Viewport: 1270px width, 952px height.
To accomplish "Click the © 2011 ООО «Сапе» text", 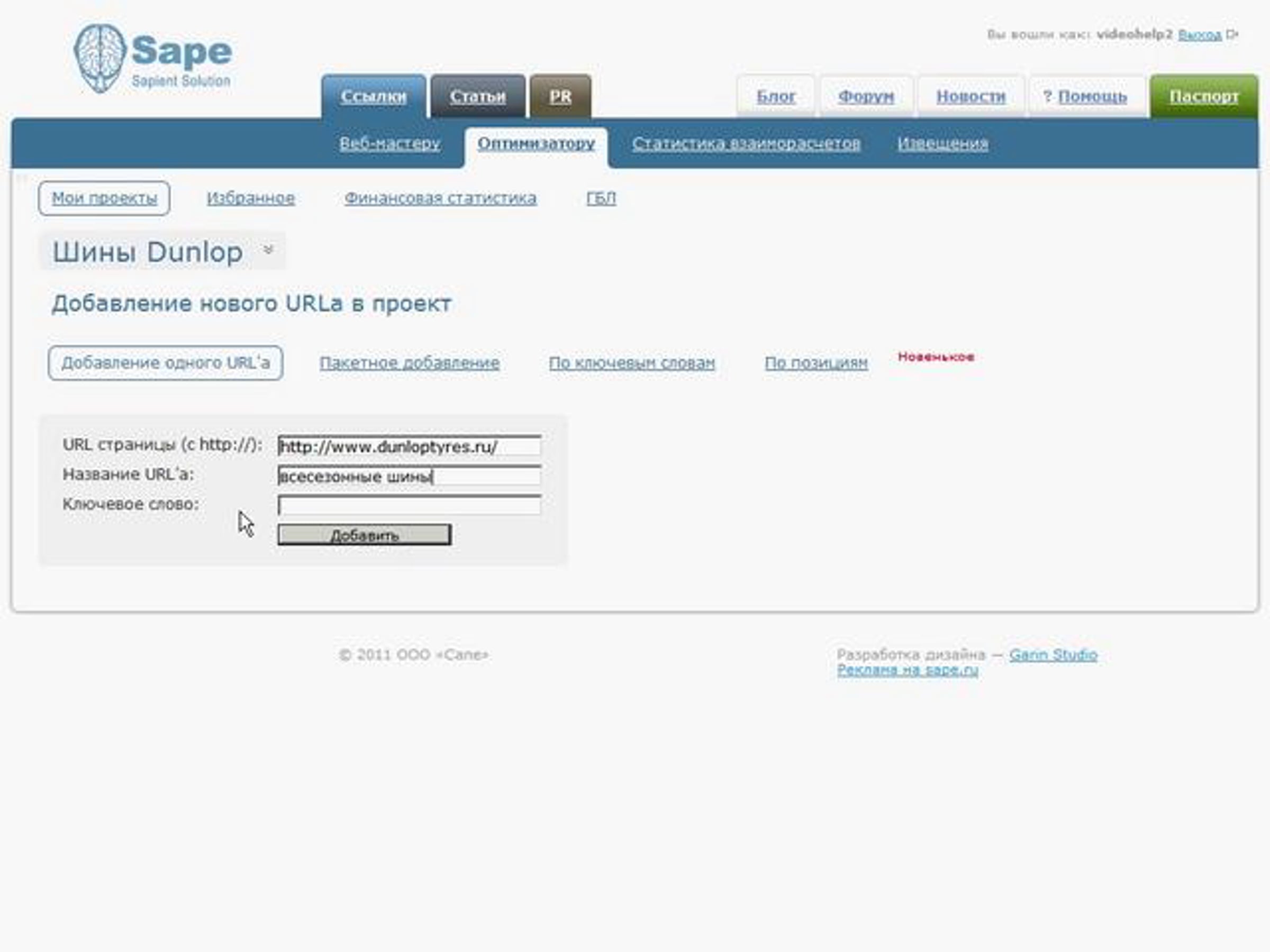I will tap(413, 655).
